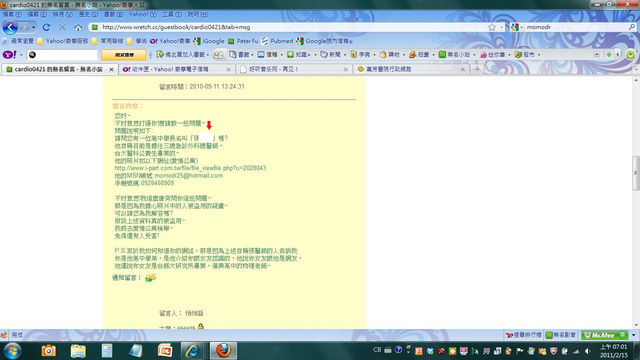Close the cardio0421 tab
This screenshot has width=640, height=360.
point(111,69)
